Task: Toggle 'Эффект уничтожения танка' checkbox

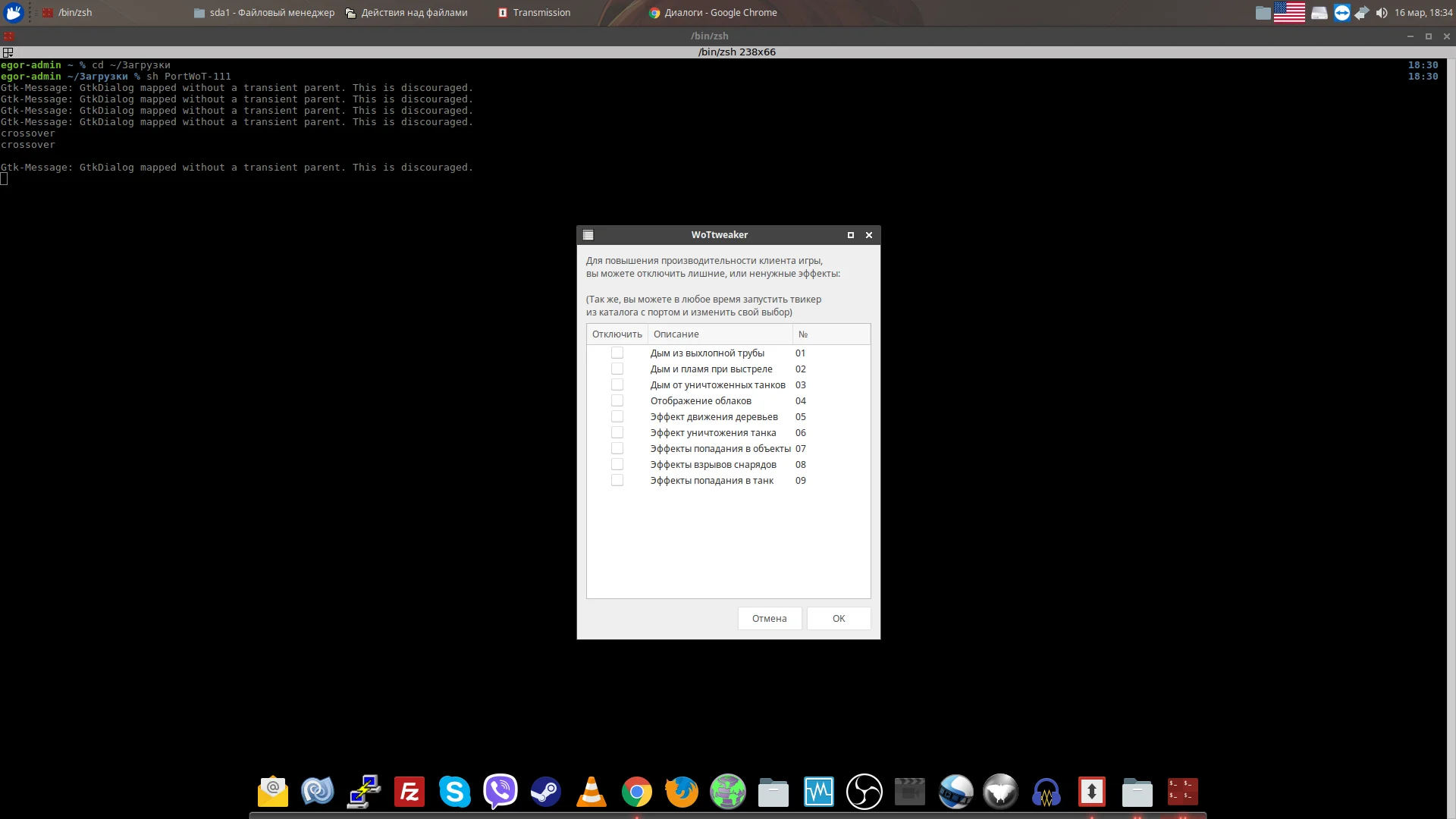Action: click(x=617, y=433)
